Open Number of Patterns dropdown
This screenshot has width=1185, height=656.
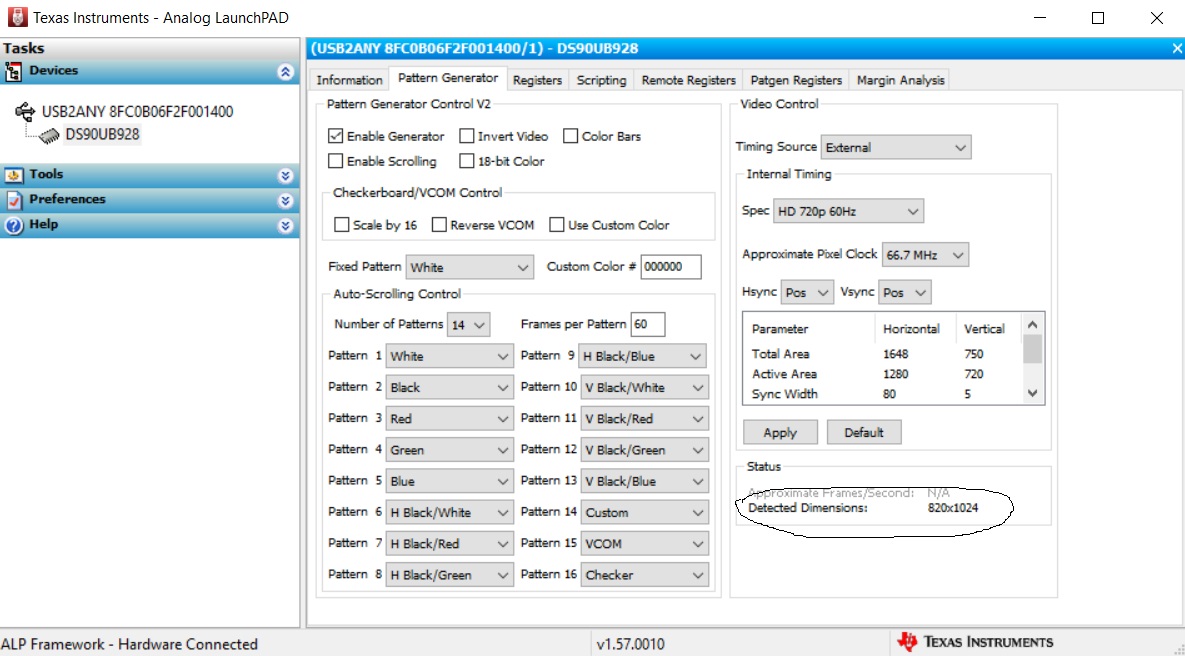click(x=469, y=325)
